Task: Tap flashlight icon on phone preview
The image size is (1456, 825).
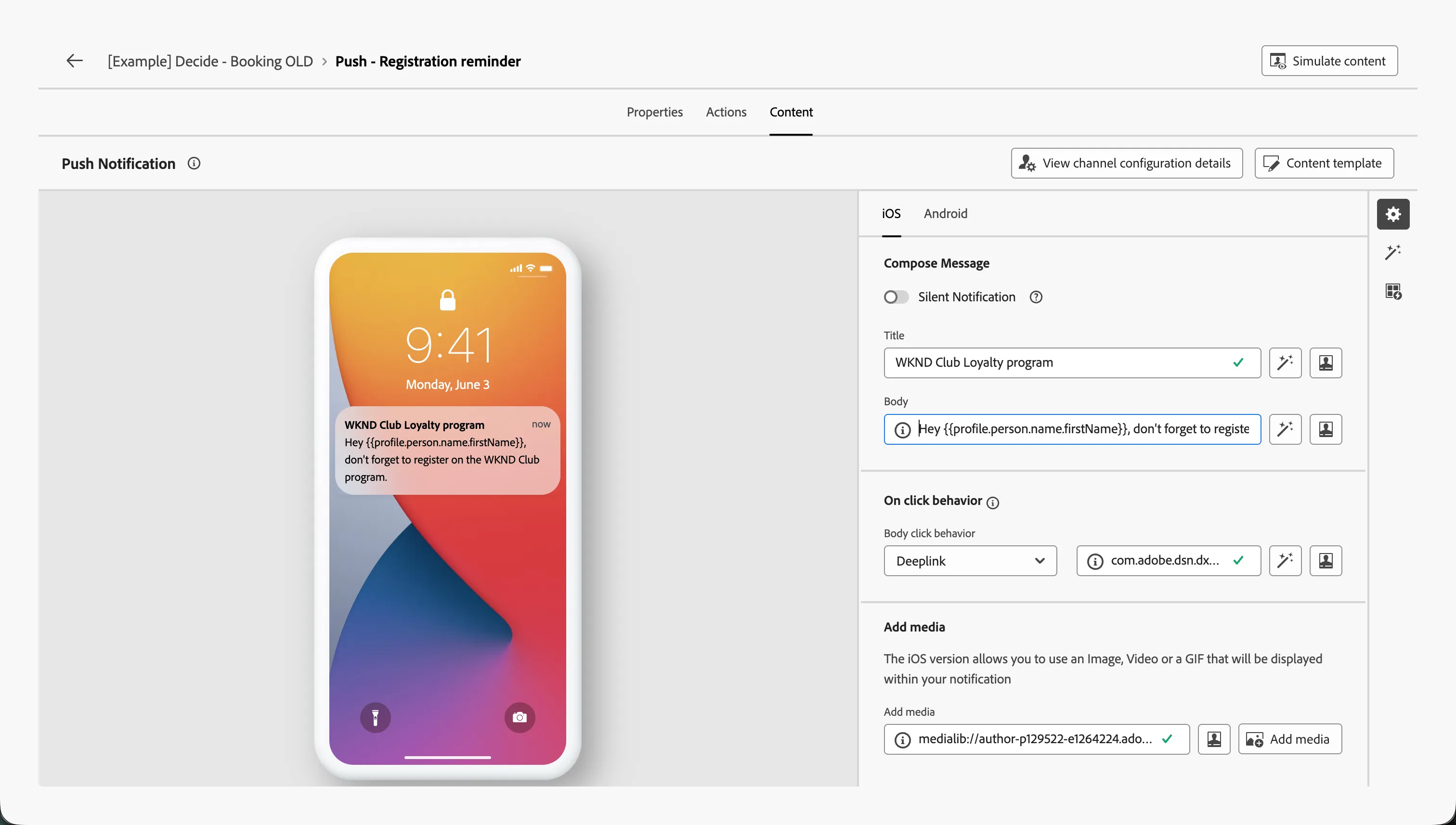Action: coord(375,718)
